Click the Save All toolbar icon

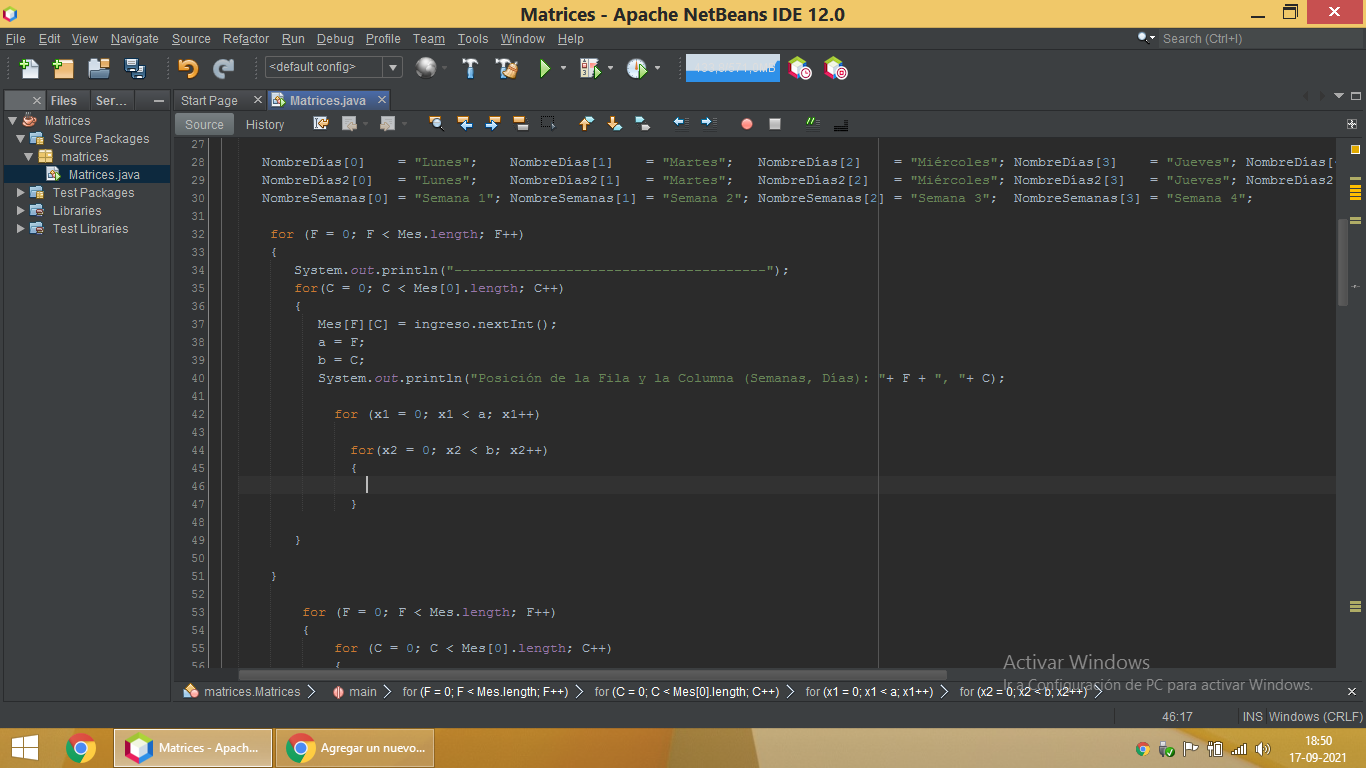pyautogui.click(x=134, y=68)
